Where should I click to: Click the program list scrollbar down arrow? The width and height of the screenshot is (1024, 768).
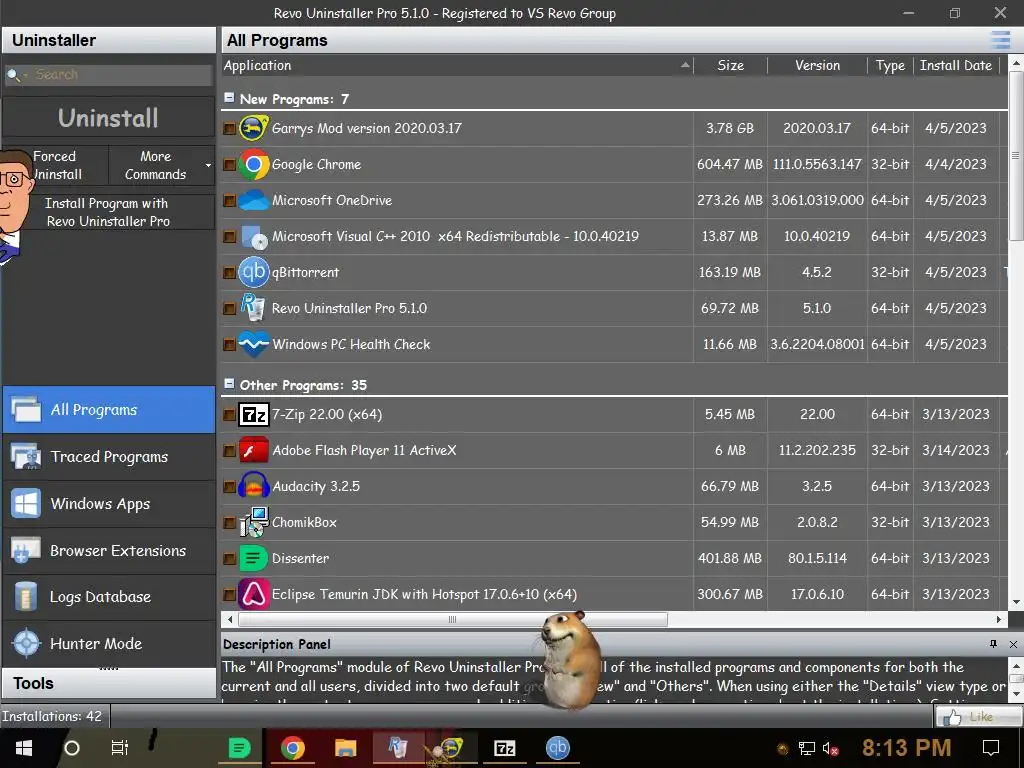tap(1016, 601)
